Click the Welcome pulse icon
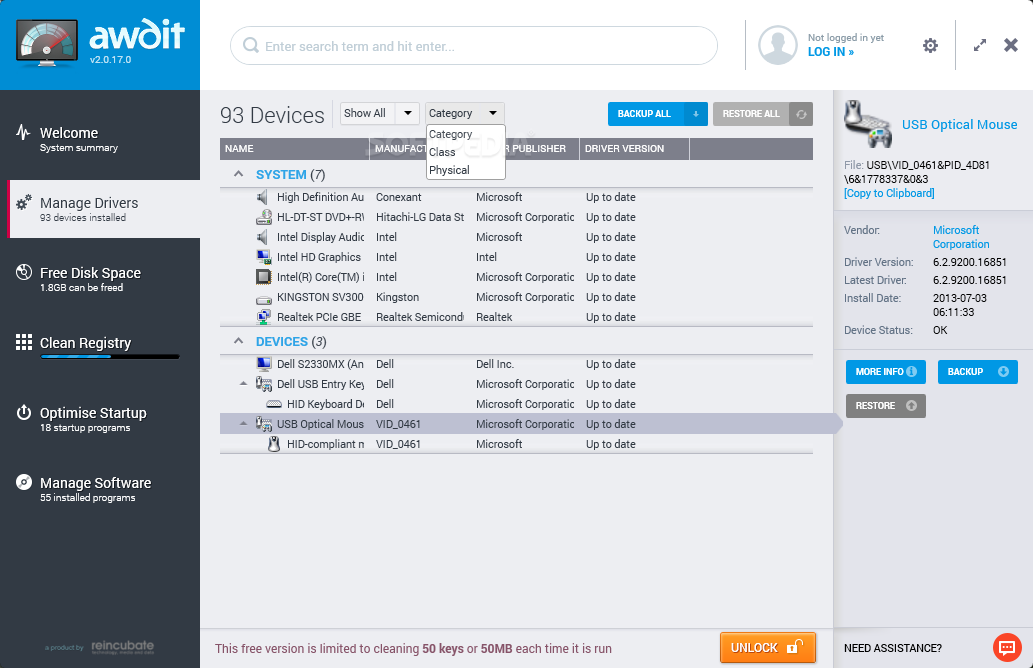This screenshot has height=668, width=1033. tap(23, 132)
